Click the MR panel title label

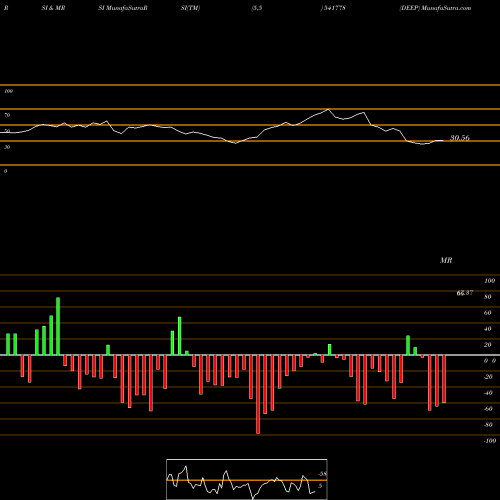pos(446,260)
